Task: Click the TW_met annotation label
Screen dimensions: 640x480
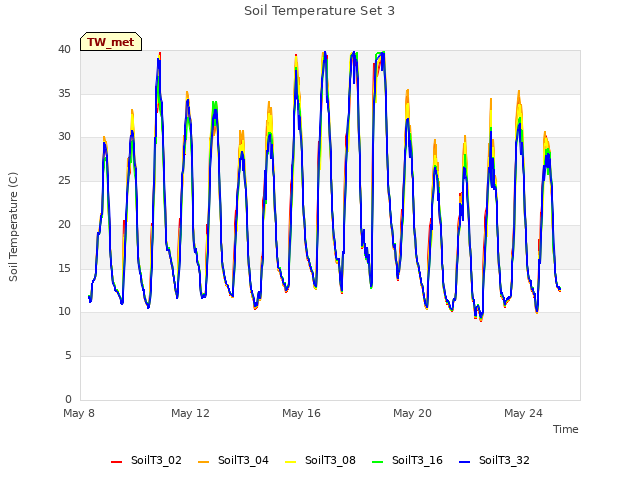Action: pyautogui.click(x=111, y=42)
